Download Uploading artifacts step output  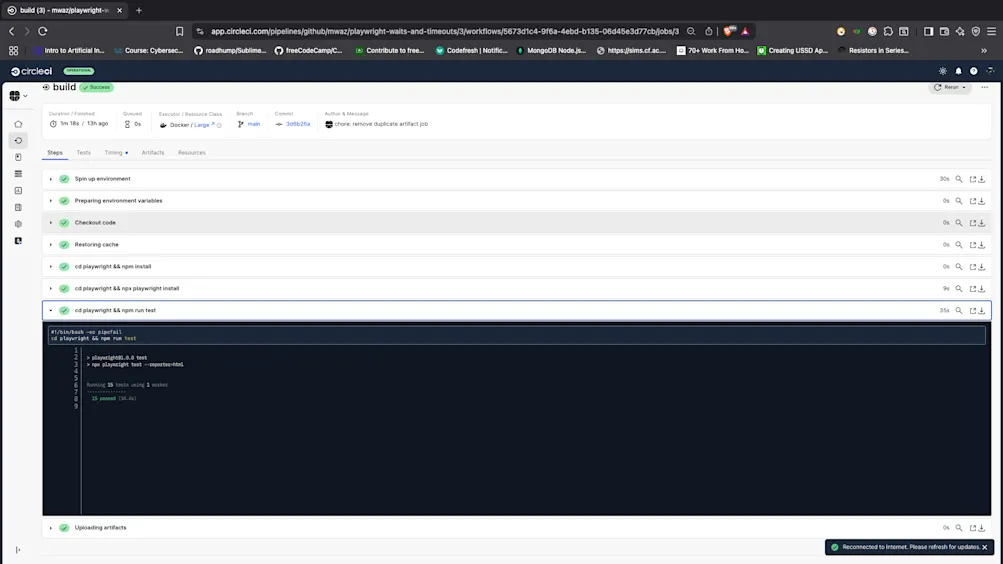982,528
